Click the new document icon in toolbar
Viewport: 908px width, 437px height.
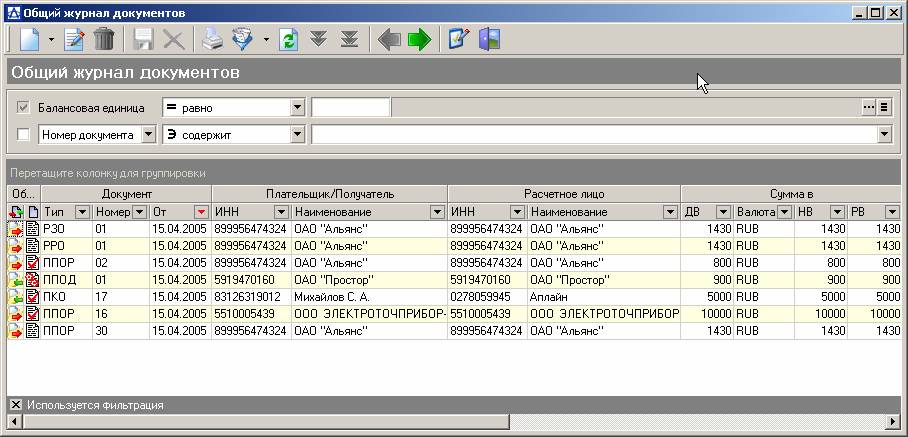[x=30, y=40]
